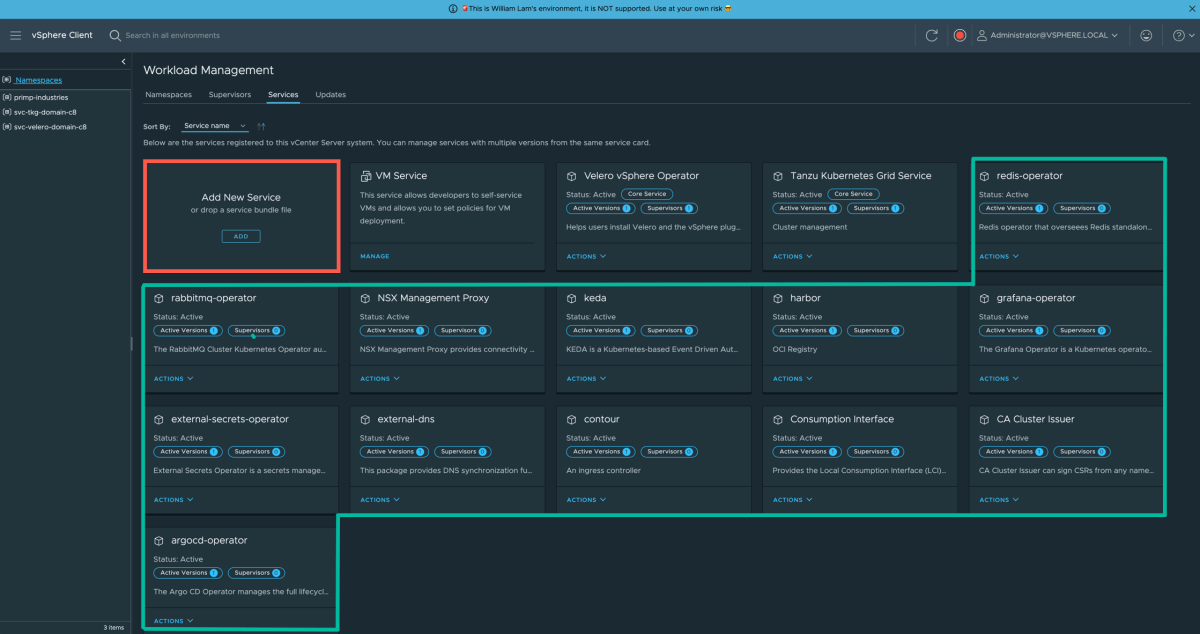Click the argocd-operator package icon
The width and height of the screenshot is (1200, 634).
coord(159,541)
